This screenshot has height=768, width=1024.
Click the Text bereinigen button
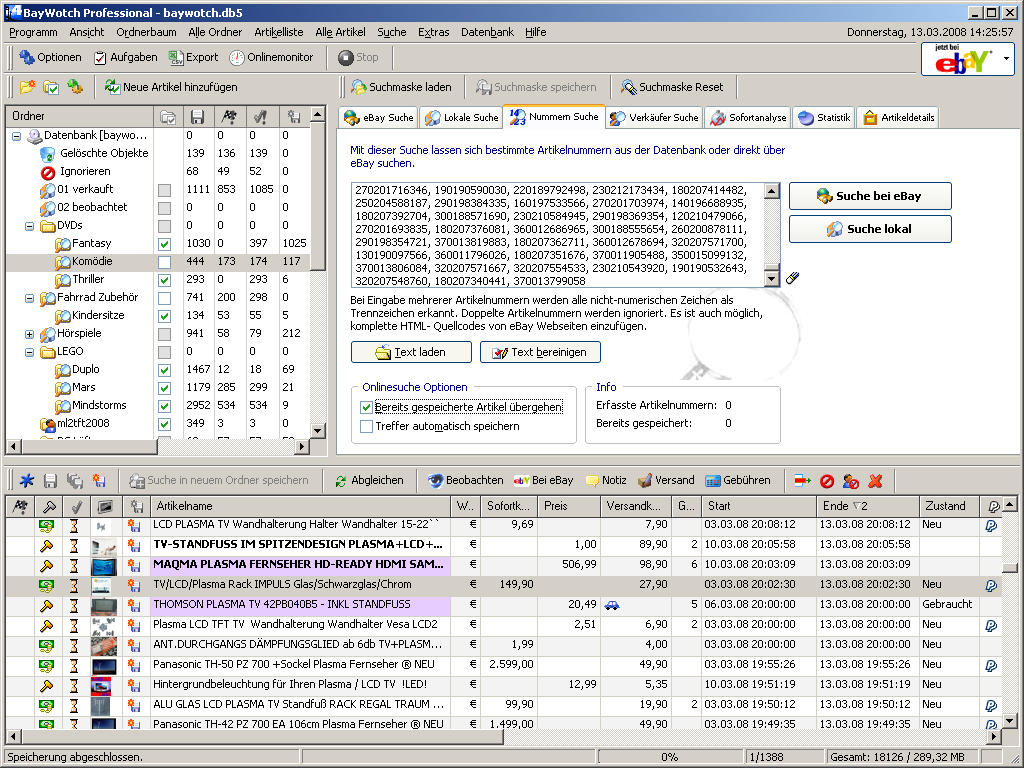pos(540,353)
